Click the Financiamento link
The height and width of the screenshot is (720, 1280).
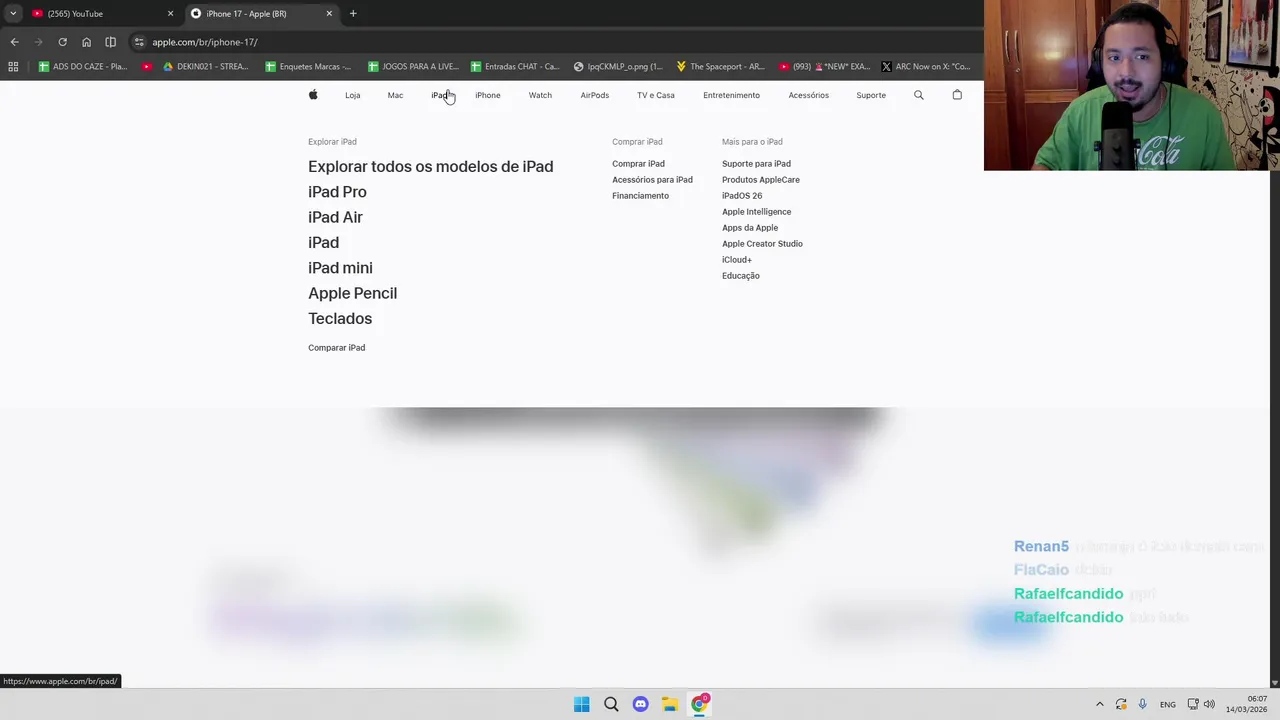click(x=640, y=196)
